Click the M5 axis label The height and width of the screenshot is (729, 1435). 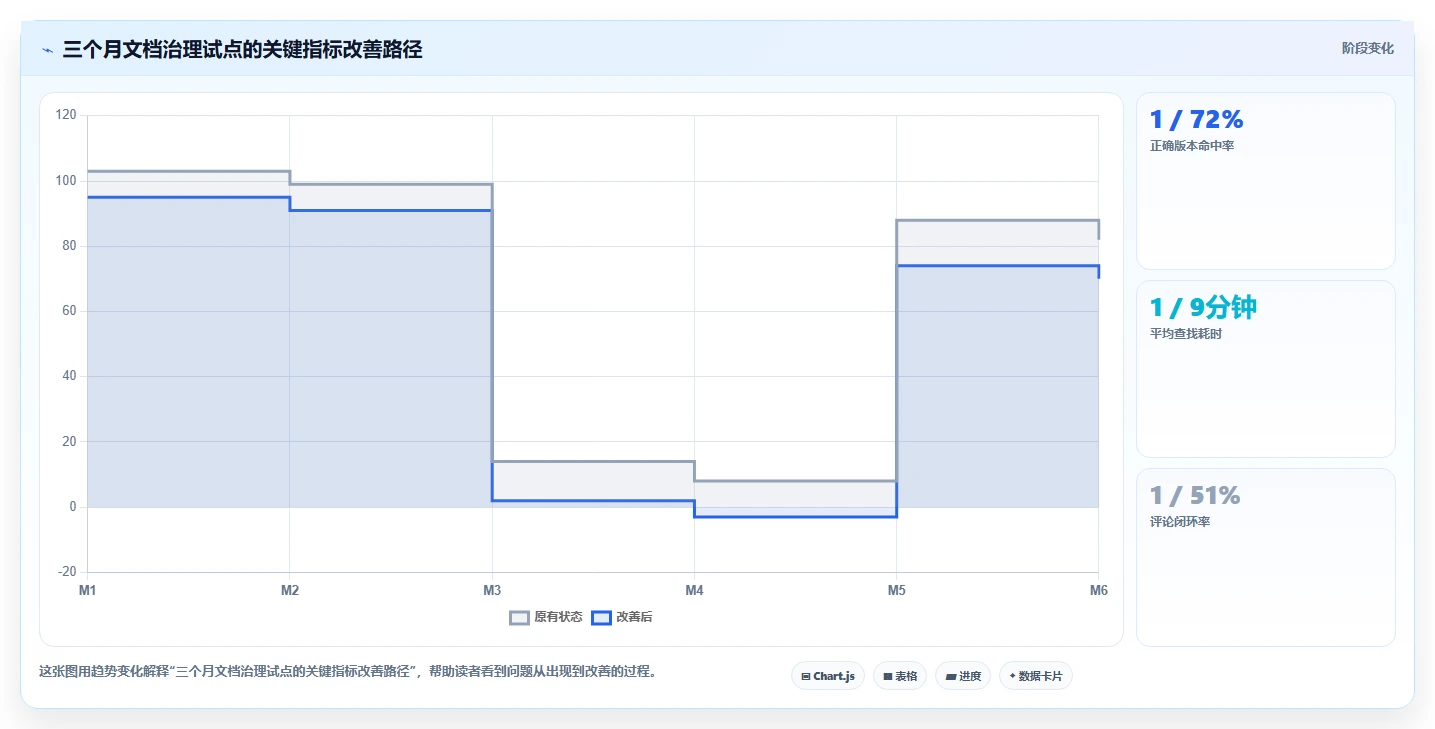coord(896,591)
